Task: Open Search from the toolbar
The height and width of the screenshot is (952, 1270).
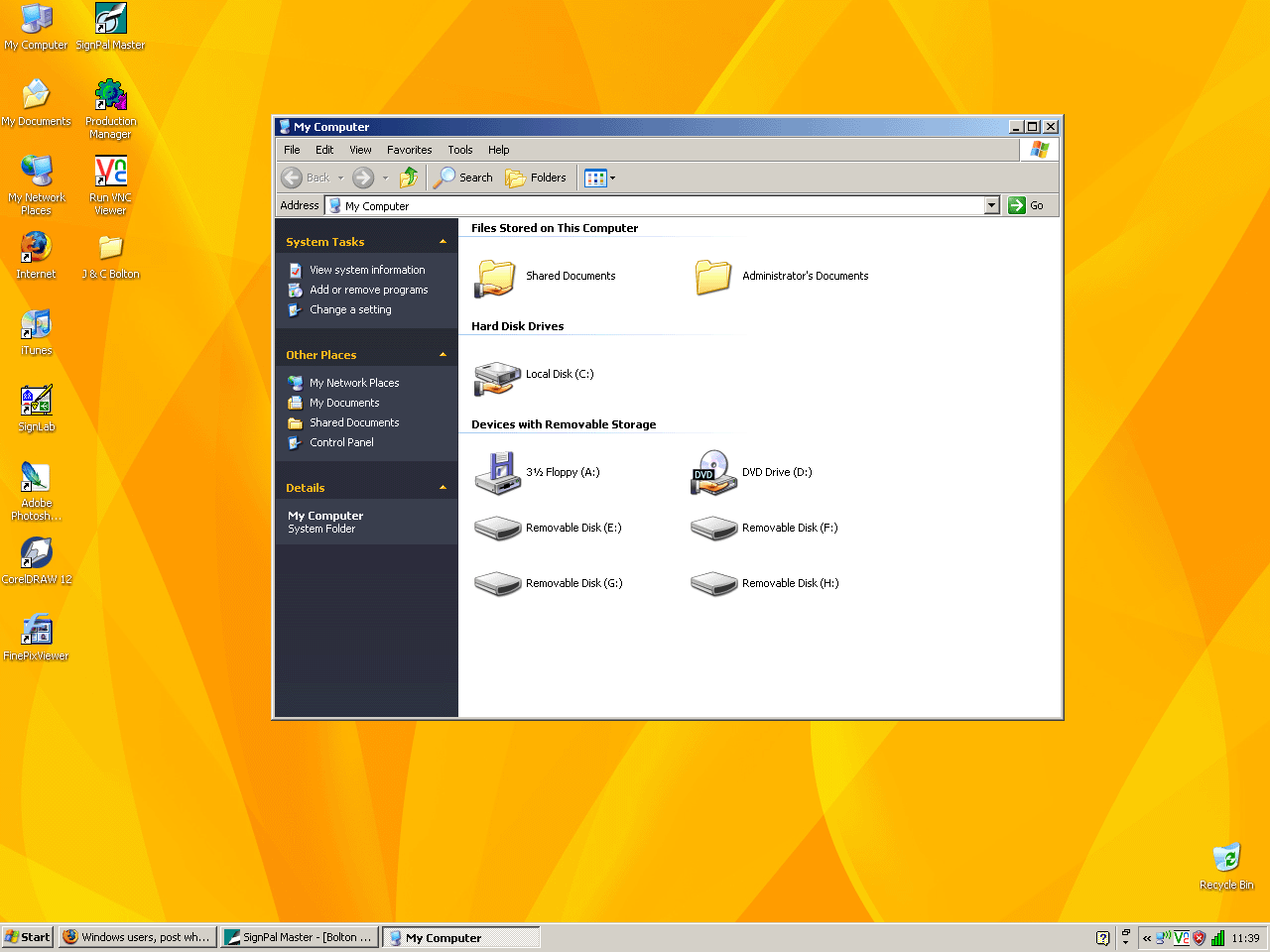Action: 463,178
